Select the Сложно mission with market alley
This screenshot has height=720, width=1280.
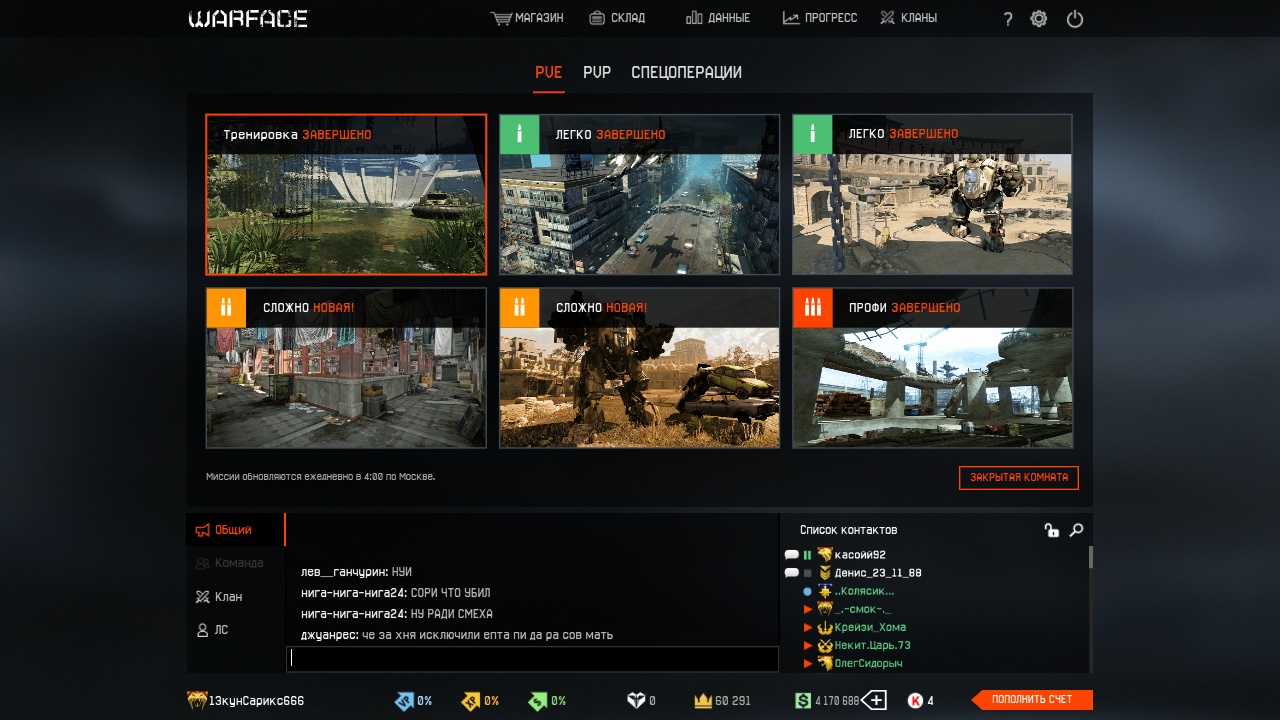[346, 368]
